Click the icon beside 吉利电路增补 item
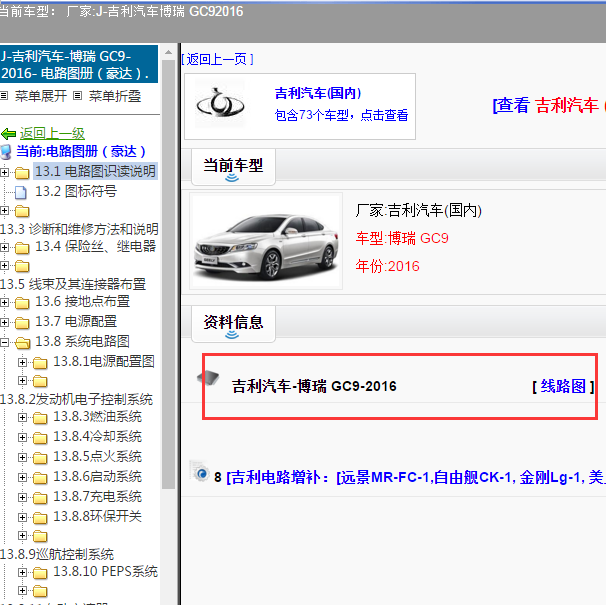The width and height of the screenshot is (606, 605). click(x=200, y=471)
